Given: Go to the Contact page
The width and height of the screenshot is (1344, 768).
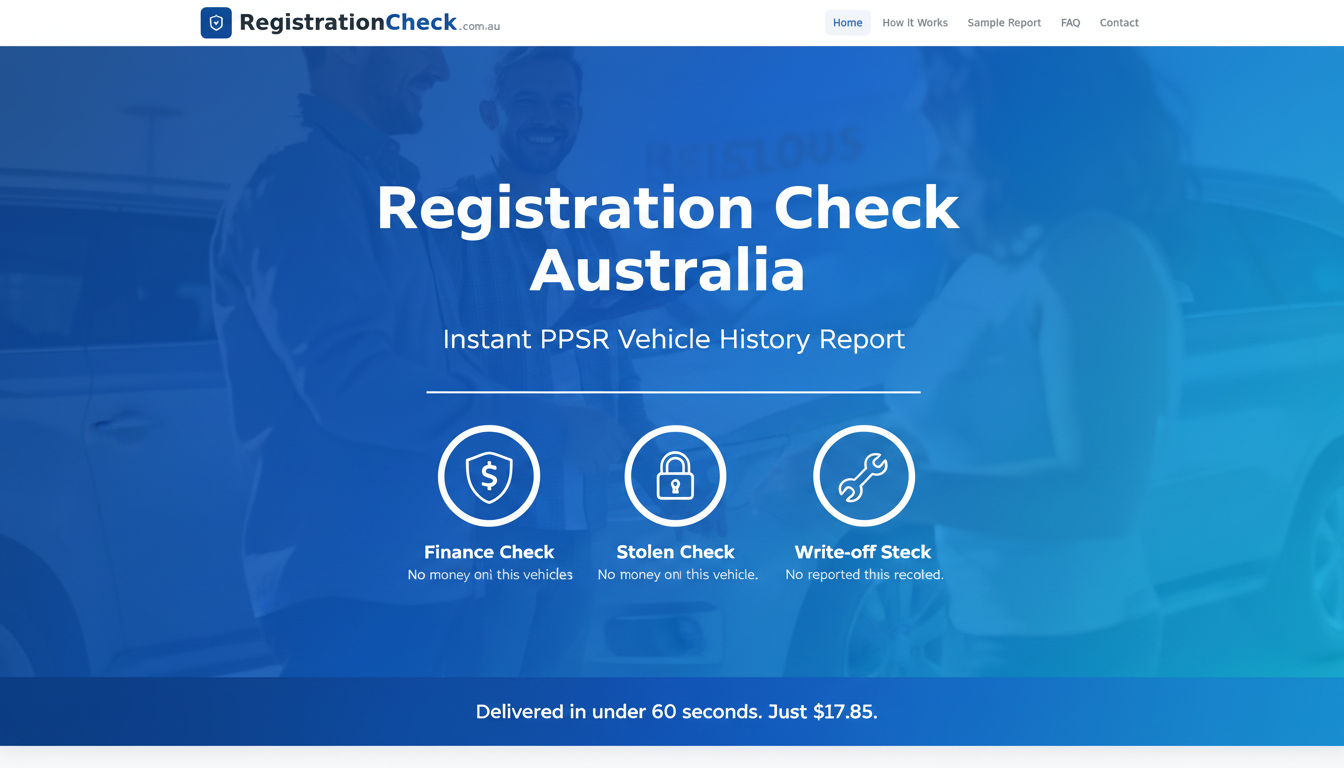Looking at the screenshot, I should (x=1119, y=23).
